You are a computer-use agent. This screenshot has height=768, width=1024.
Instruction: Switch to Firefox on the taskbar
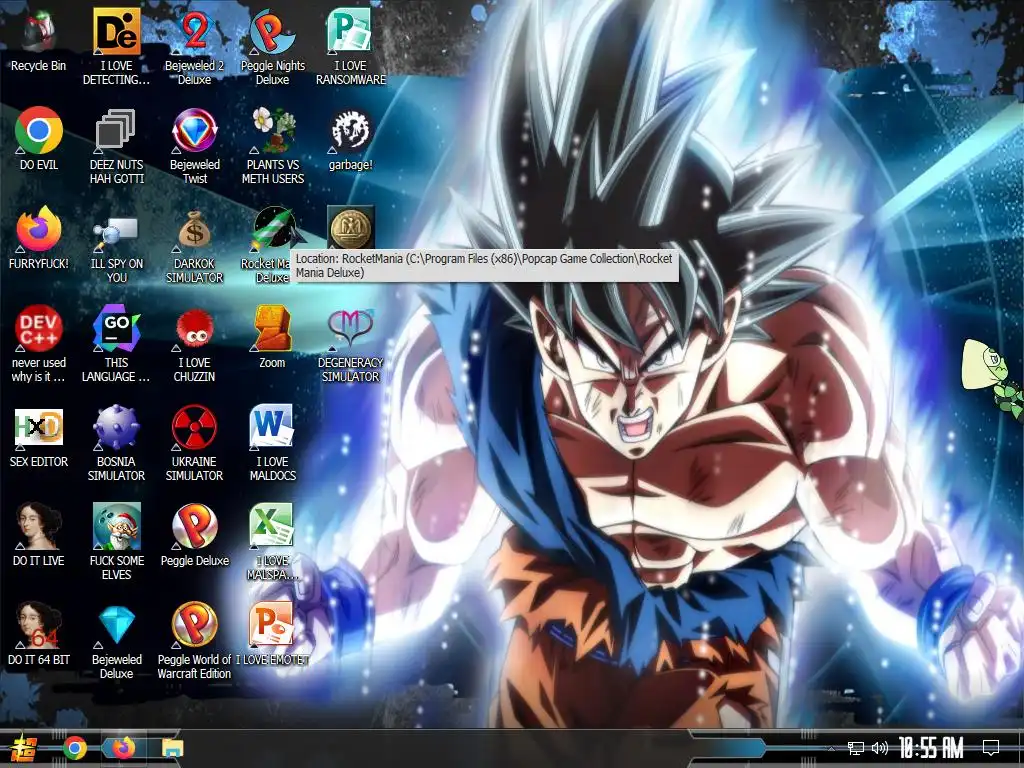tap(123, 747)
